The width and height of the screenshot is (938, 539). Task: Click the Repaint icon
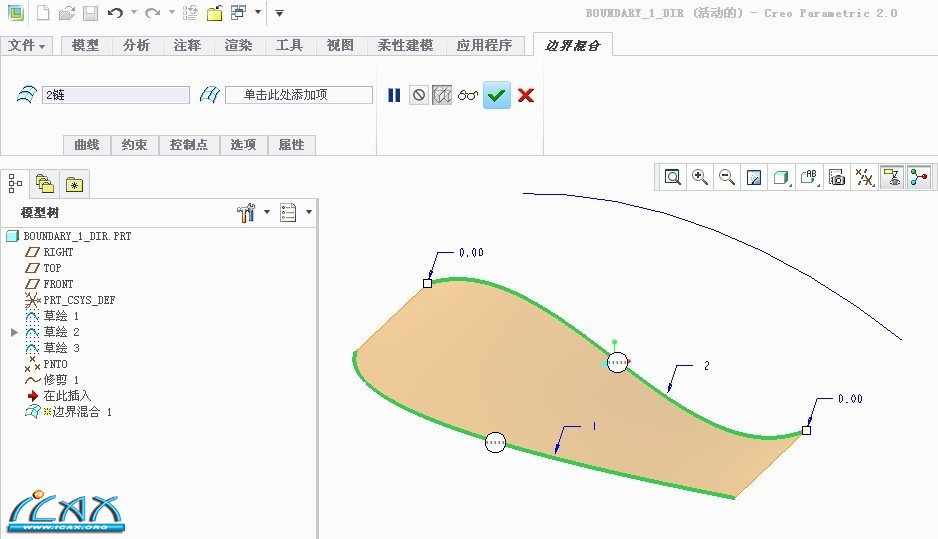[x=754, y=178]
